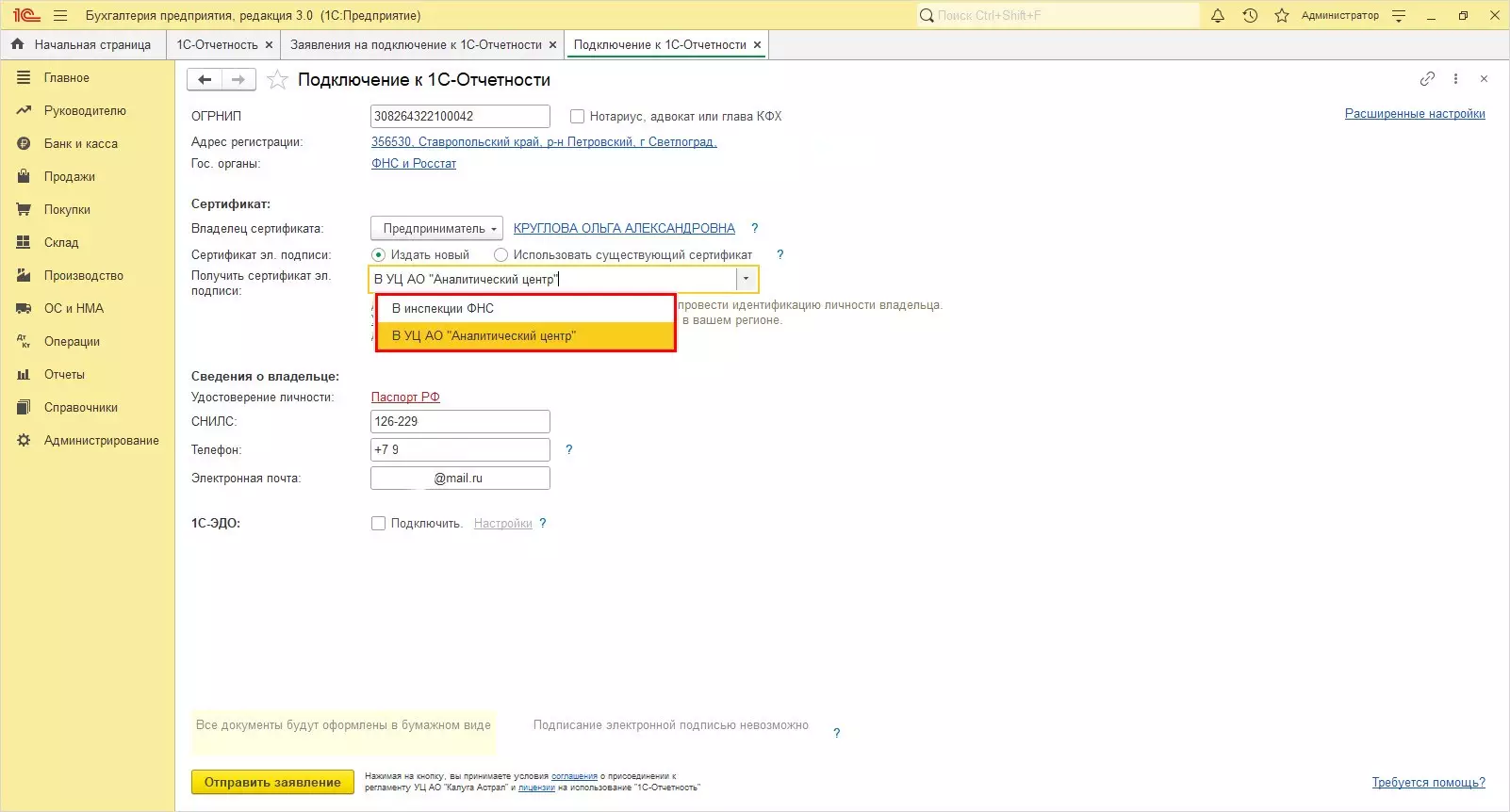Open Руководителю section in sidebar

pos(85,111)
